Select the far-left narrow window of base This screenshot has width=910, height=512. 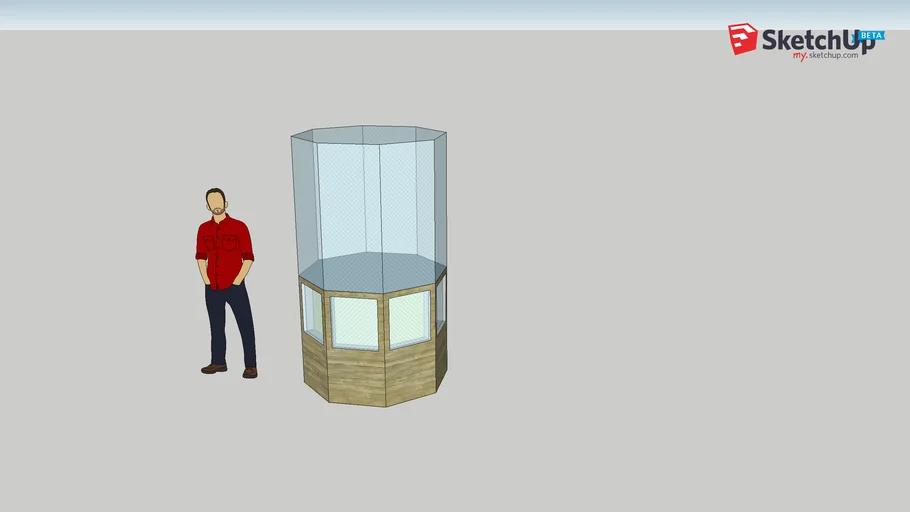312,312
